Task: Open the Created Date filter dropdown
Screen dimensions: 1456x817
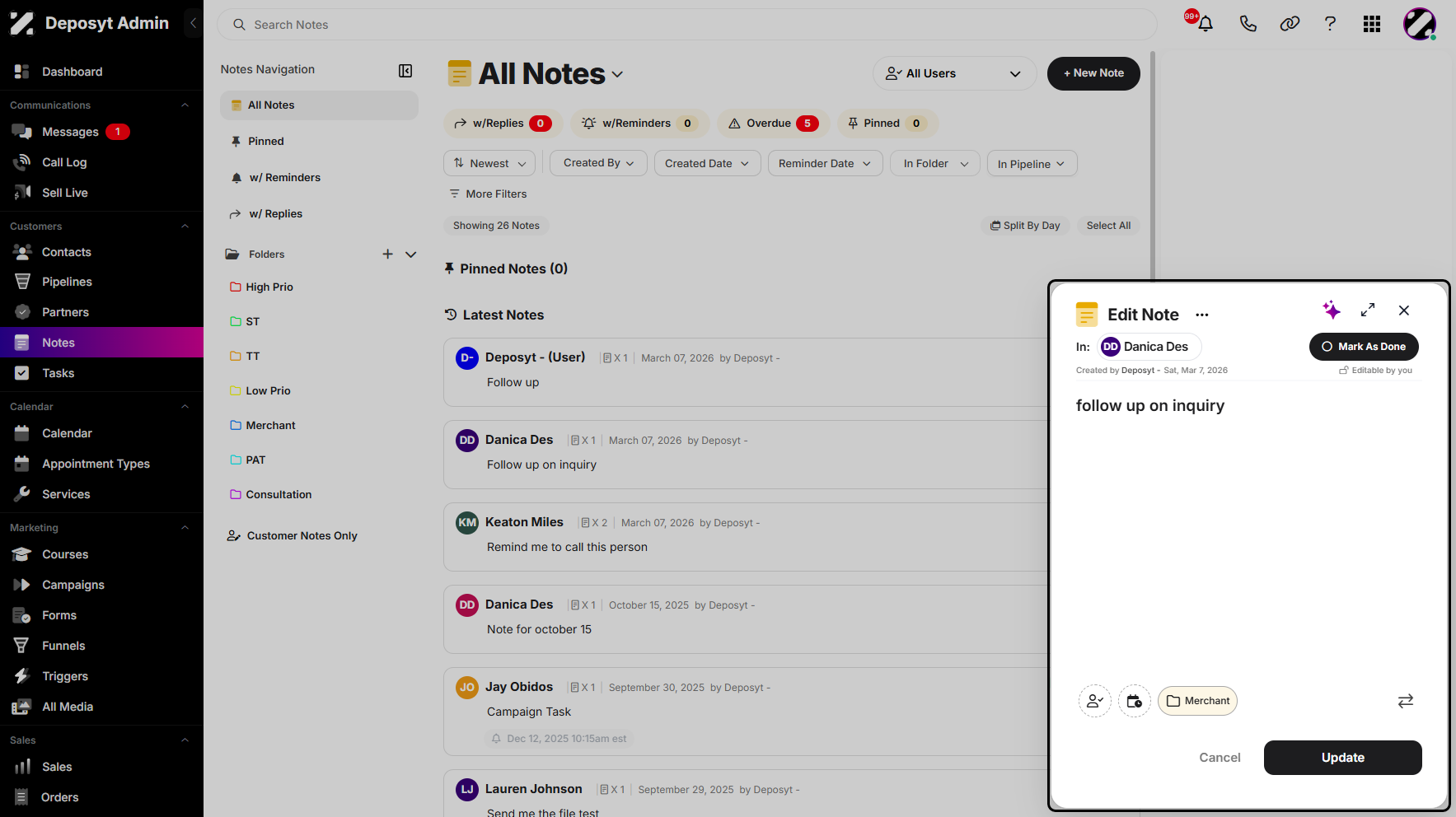Action: pyautogui.click(x=707, y=163)
